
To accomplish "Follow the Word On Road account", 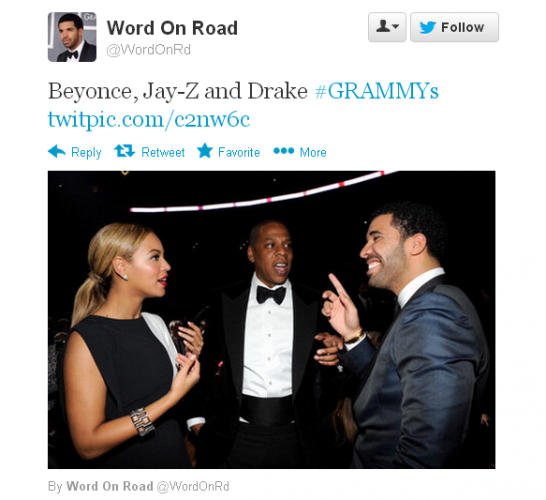I will point(454,27).
